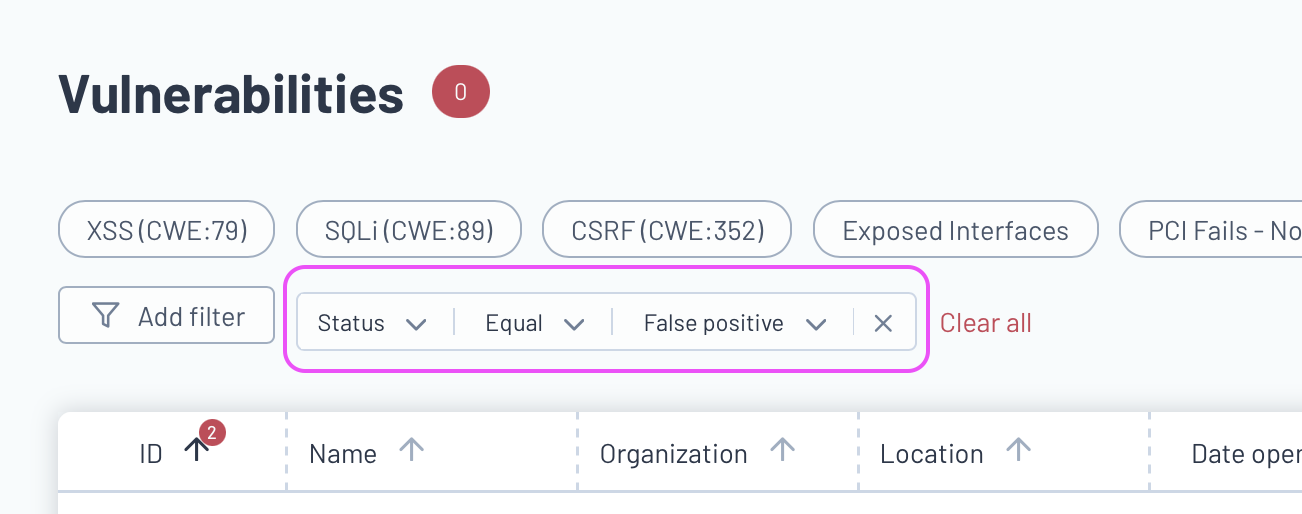
Task: Click the Clear all link
Action: coord(986,323)
